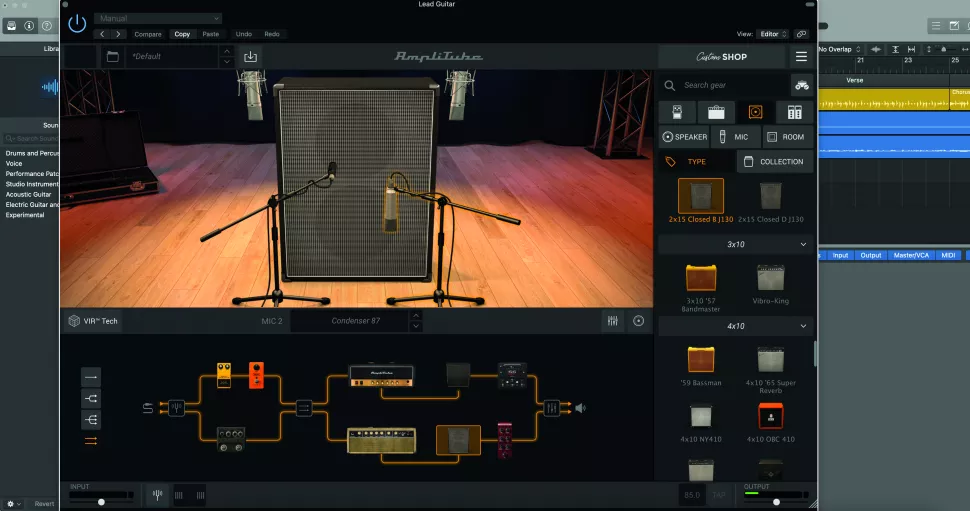
Task: Select the rack effects gear category icon
Action: tap(795, 112)
